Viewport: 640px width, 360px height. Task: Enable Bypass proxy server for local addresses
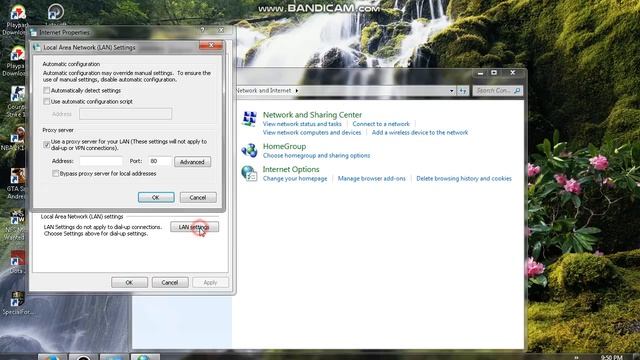[x=56, y=173]
